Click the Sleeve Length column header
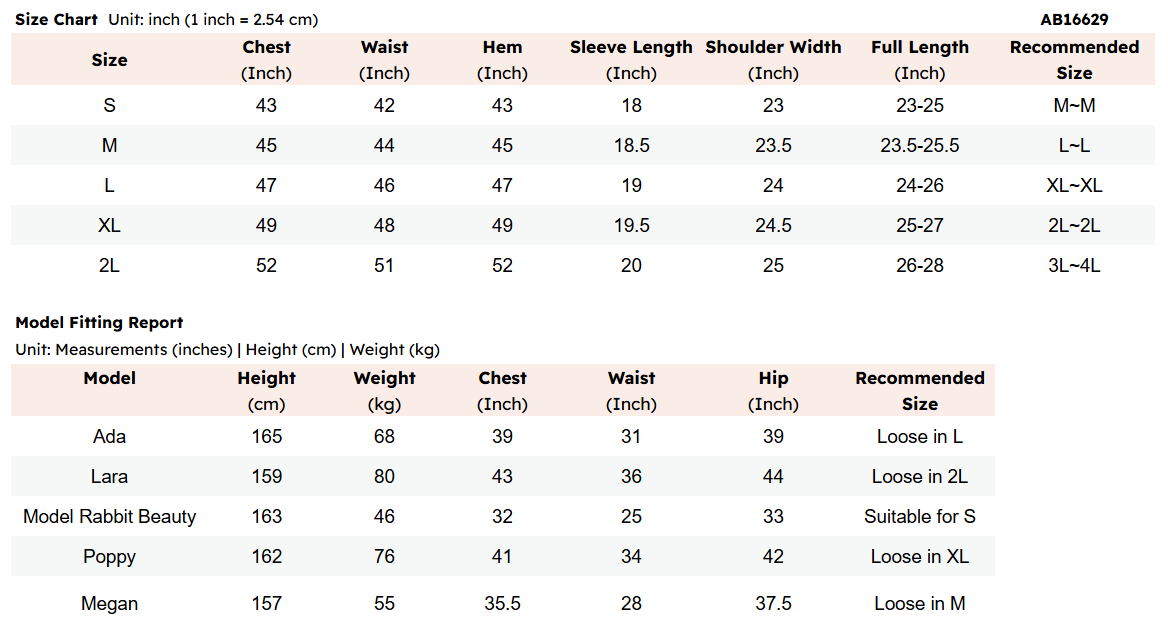The width and height of the screenshot is (1168, 642). (x=631, y=60)
